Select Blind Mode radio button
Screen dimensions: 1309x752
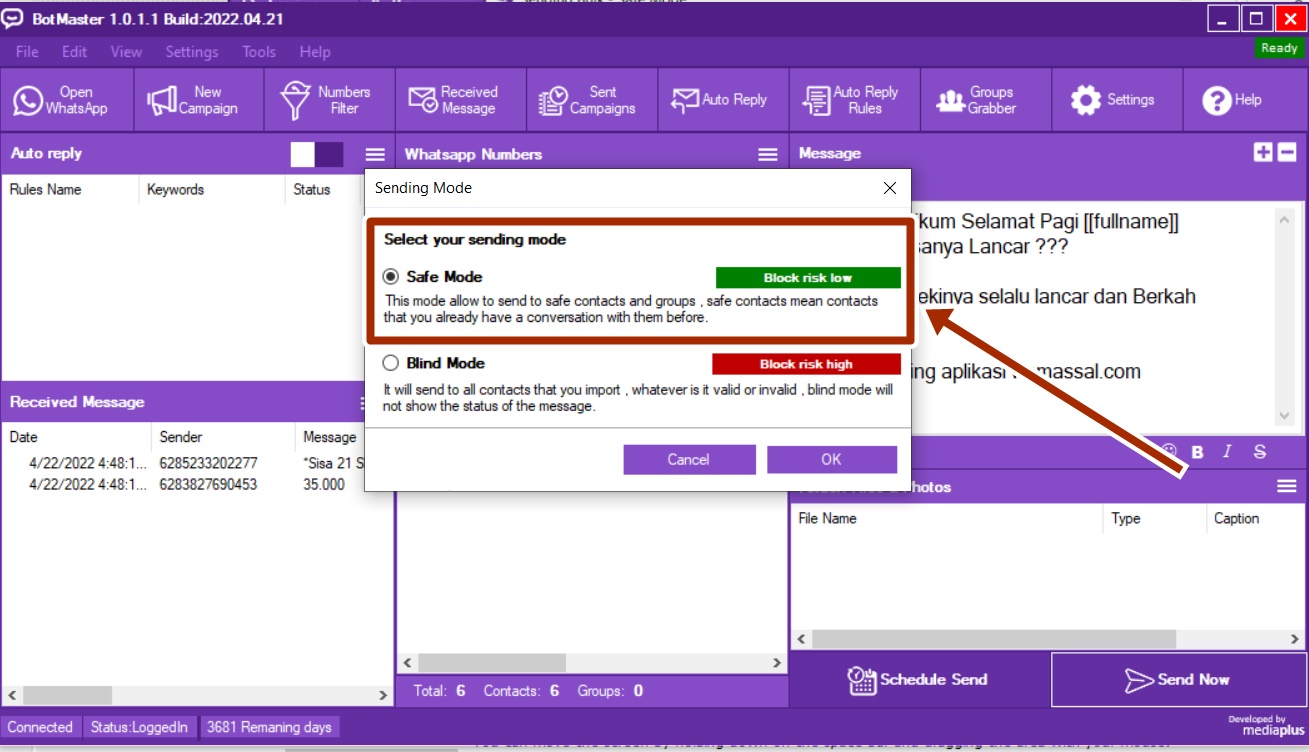[391, 363]
